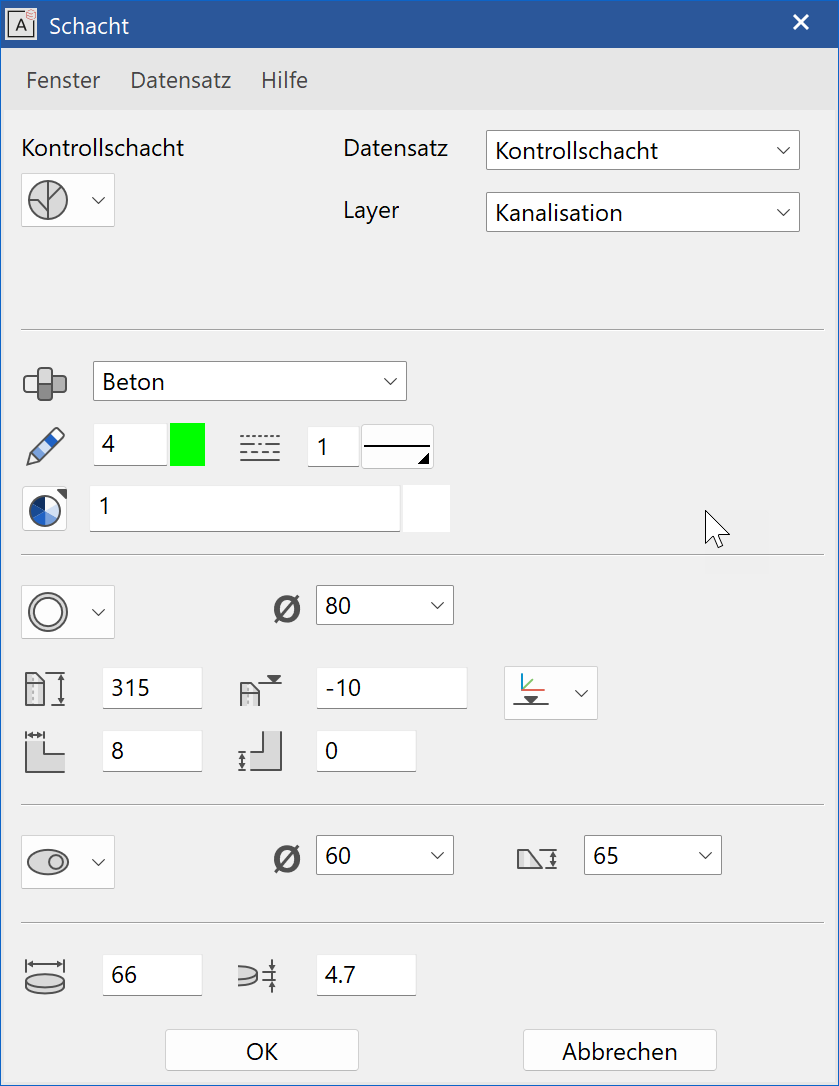
Task: Click the cover diameter icon beside 66
Action: (45, 977)
